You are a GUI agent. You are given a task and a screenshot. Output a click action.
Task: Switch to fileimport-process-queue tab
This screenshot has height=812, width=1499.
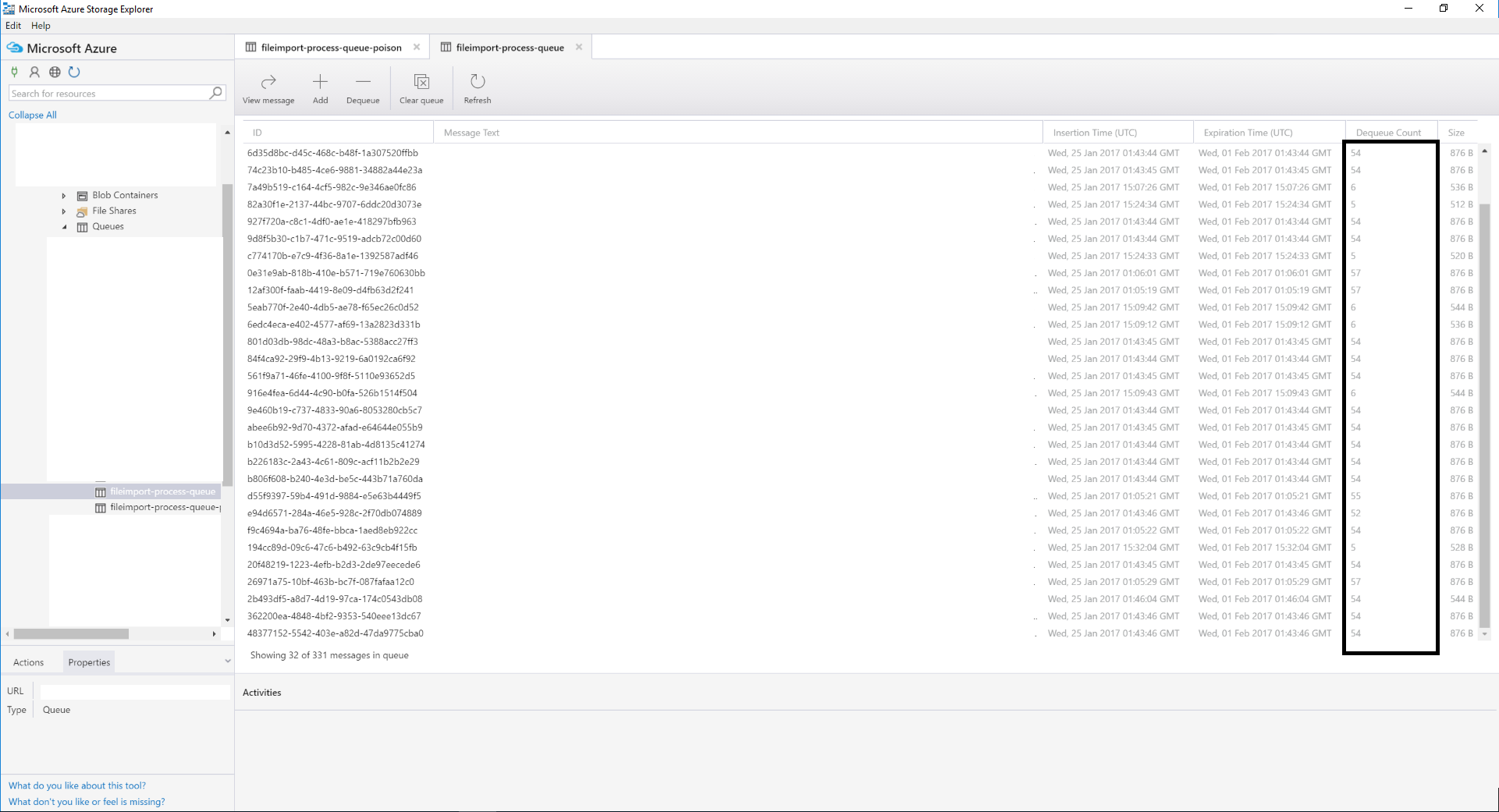click(x=510, y=48)
